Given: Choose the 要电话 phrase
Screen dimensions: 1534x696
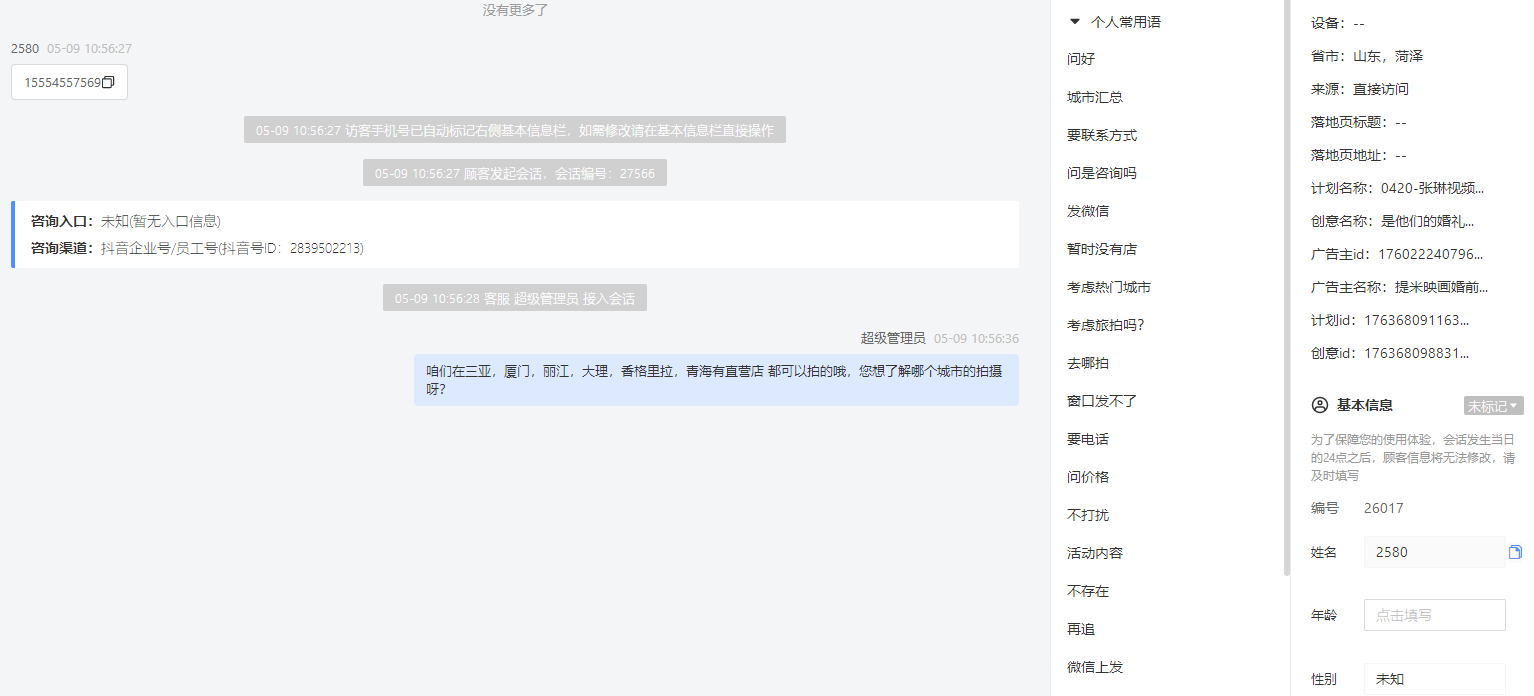Looking at the screenshot, I should pyautogui.click(x=1088, y=439).
